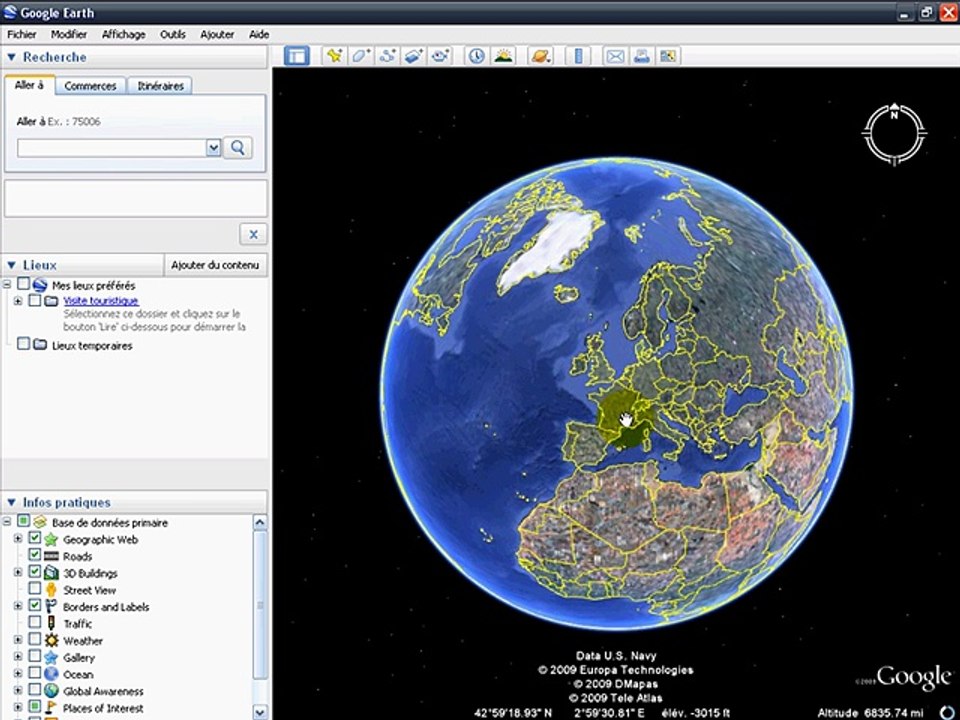
Task: Open the Ajouter menu
Action: point(217,34)
